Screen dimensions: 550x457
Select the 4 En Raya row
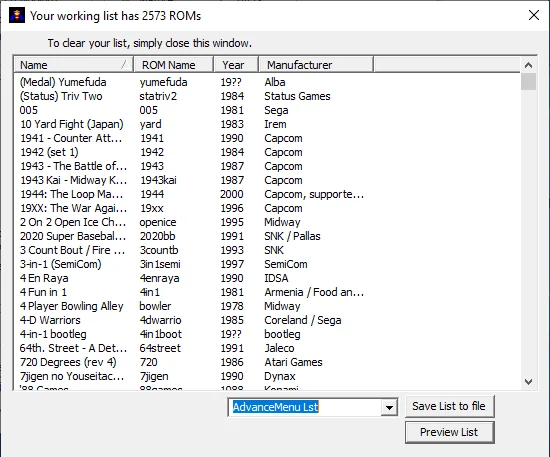(267, 278)
